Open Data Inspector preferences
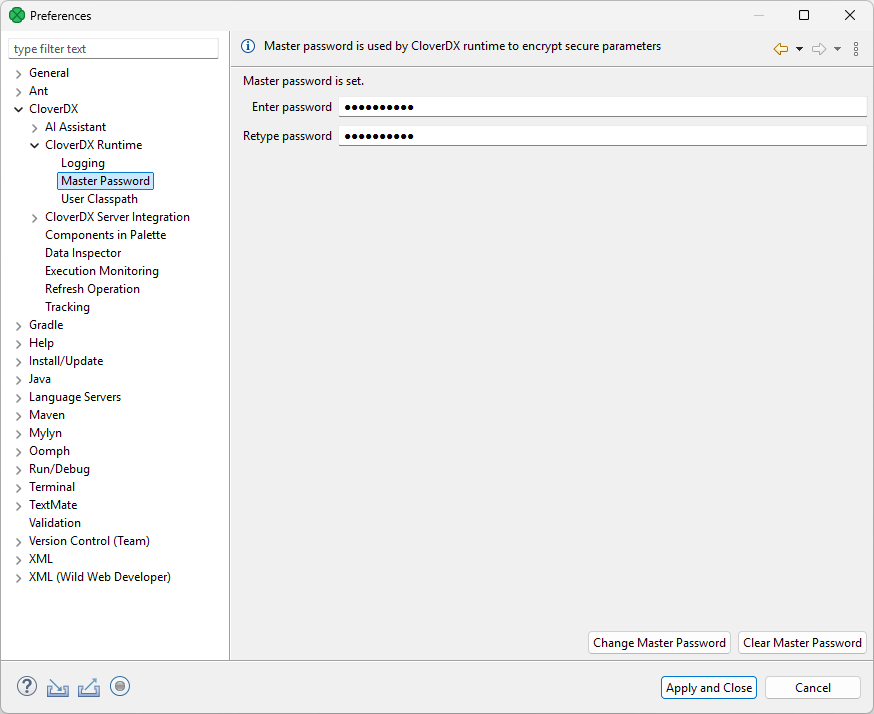 click(x=83, y=253)
